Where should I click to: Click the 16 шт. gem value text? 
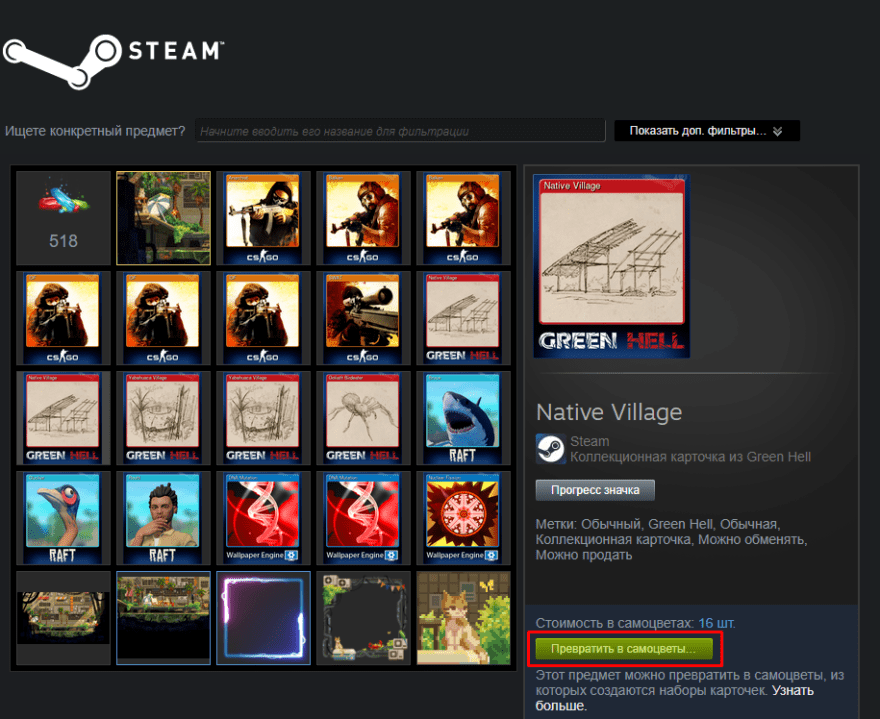click(716, 623)
